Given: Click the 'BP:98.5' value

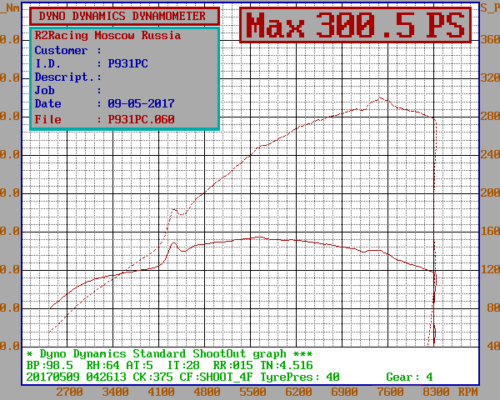Looking at the screenshot, I should (x=49, y=366).
